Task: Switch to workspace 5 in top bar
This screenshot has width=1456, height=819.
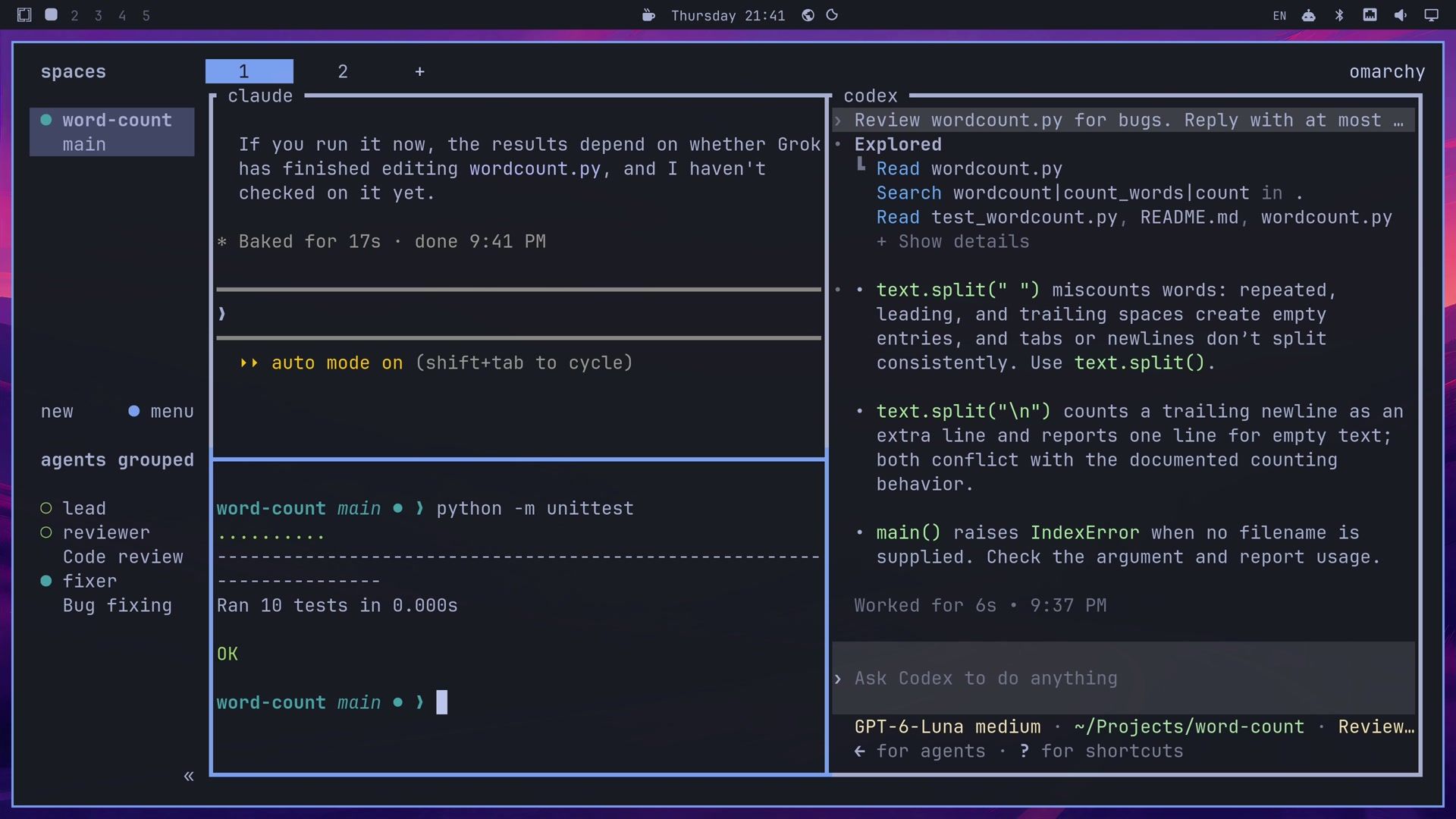Action: tap(146, 16)
